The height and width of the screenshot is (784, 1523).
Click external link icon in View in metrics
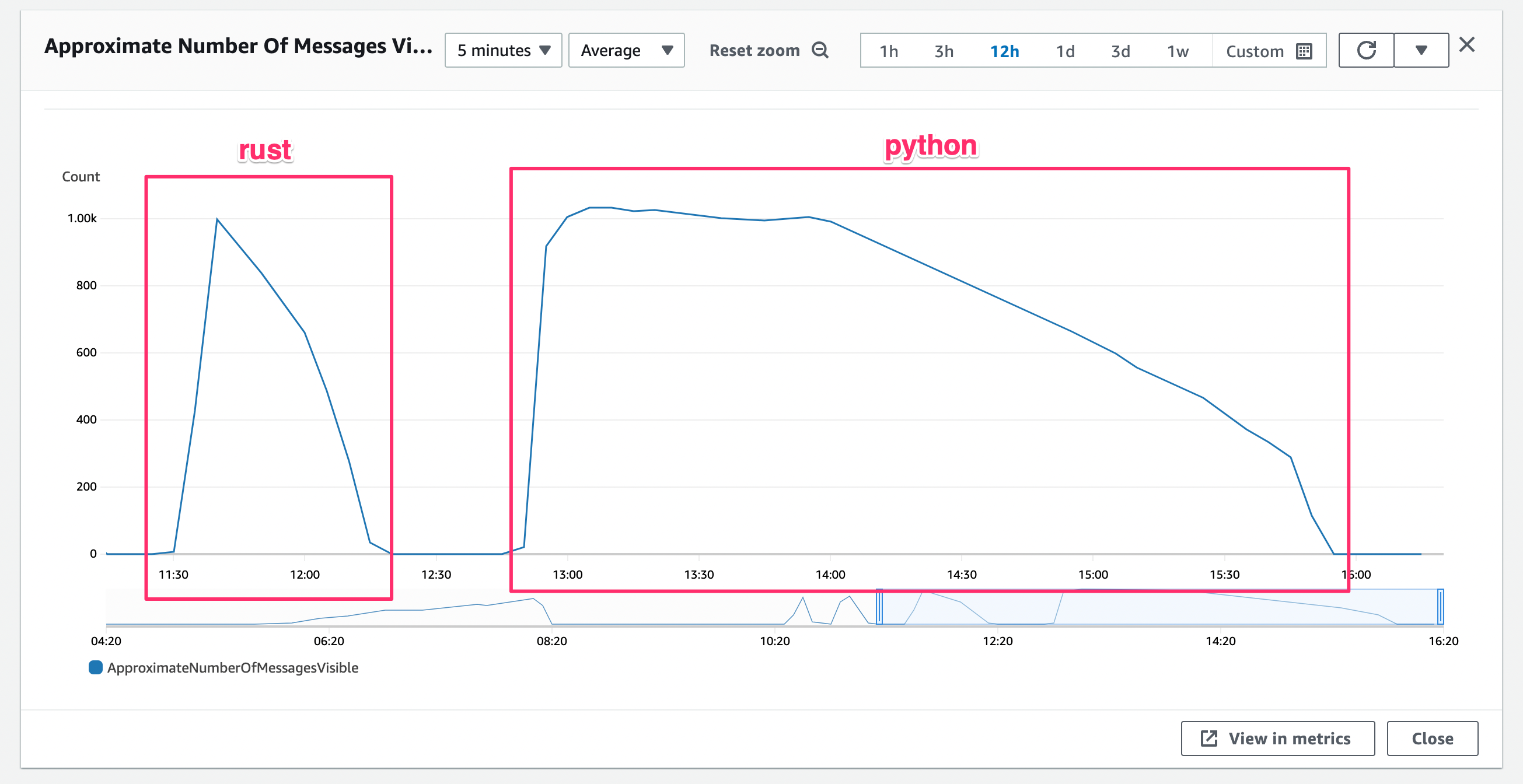(1209, 738)
